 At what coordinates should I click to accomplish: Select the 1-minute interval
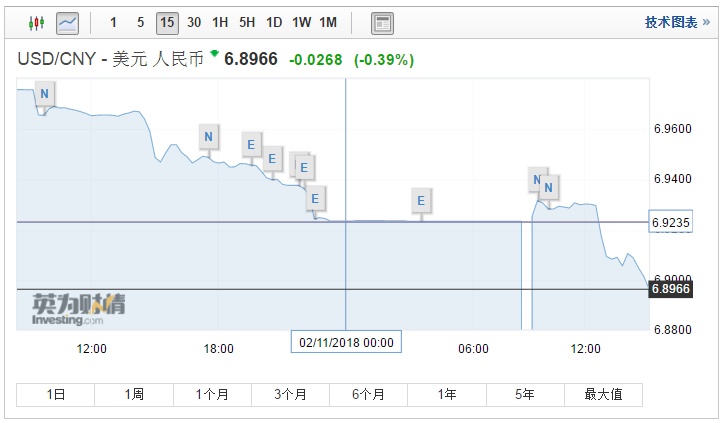113,22
